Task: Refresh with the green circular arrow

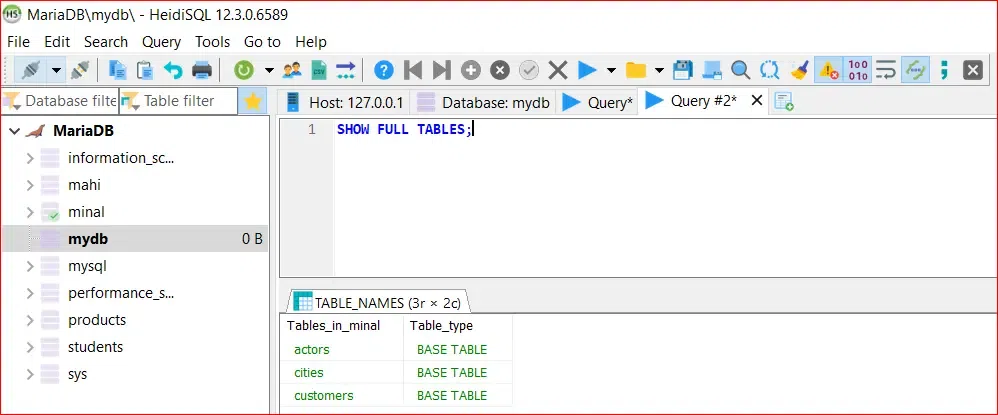Action: (x=244, y=69)
